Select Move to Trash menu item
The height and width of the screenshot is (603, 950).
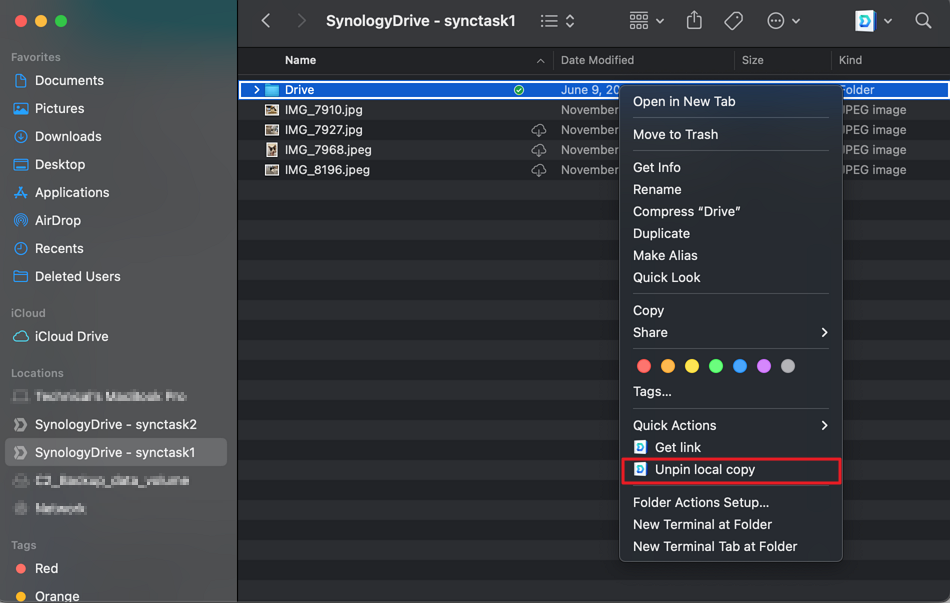[x=675, y=134]
